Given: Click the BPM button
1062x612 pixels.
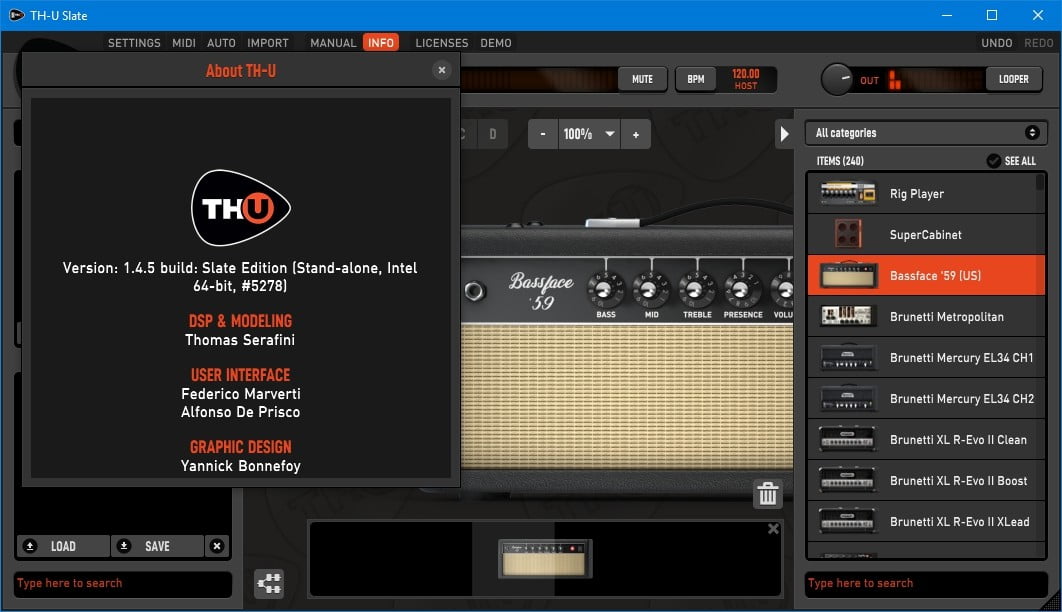Looking at the screenshot, I should tap(696, 79).
